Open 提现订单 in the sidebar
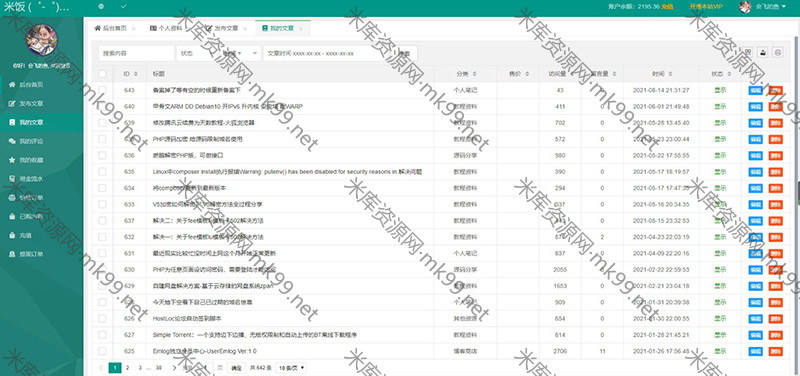This screenshot has width=800, height=376. (x=41, y=254)
